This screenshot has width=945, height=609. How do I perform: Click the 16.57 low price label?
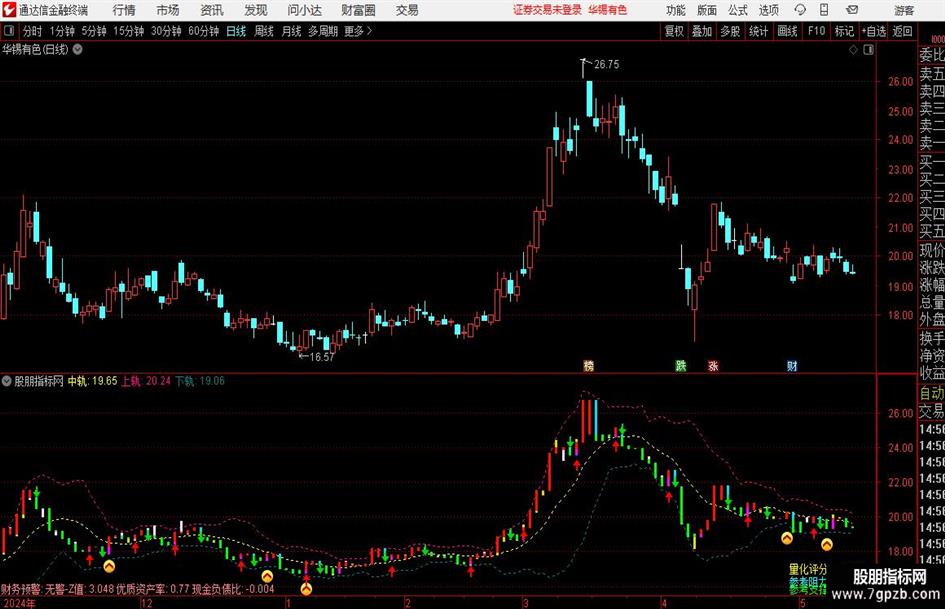pos(322,357)
